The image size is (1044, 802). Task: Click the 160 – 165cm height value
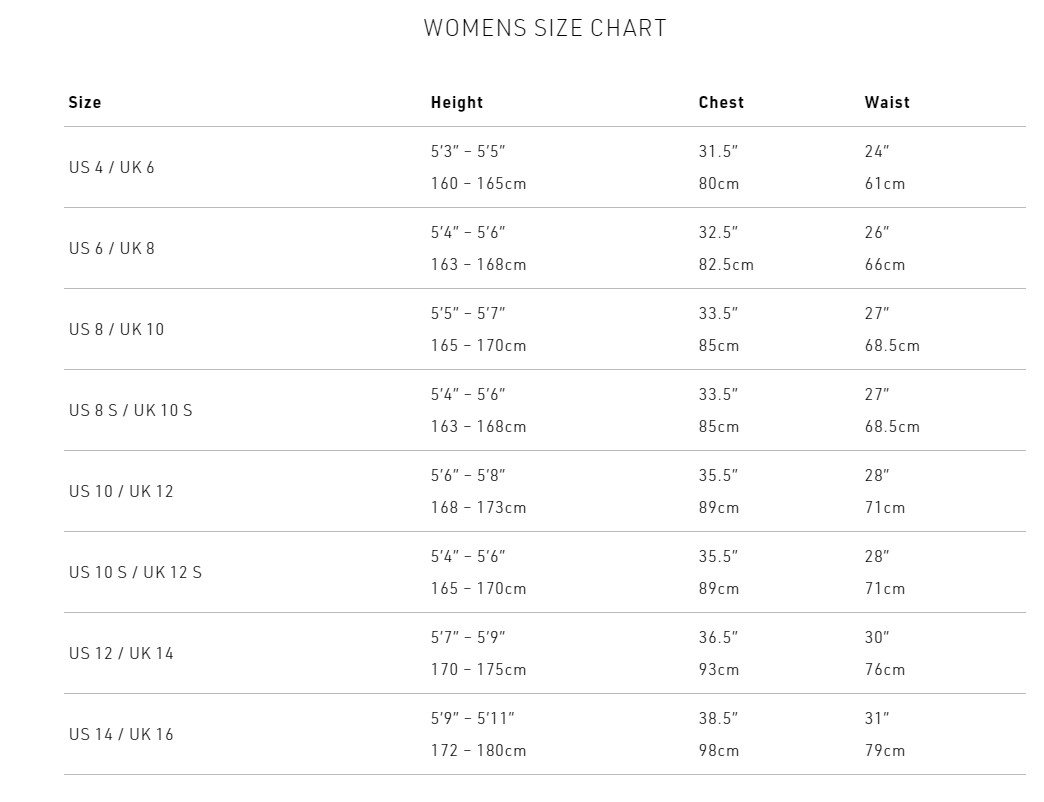(478, 184)
